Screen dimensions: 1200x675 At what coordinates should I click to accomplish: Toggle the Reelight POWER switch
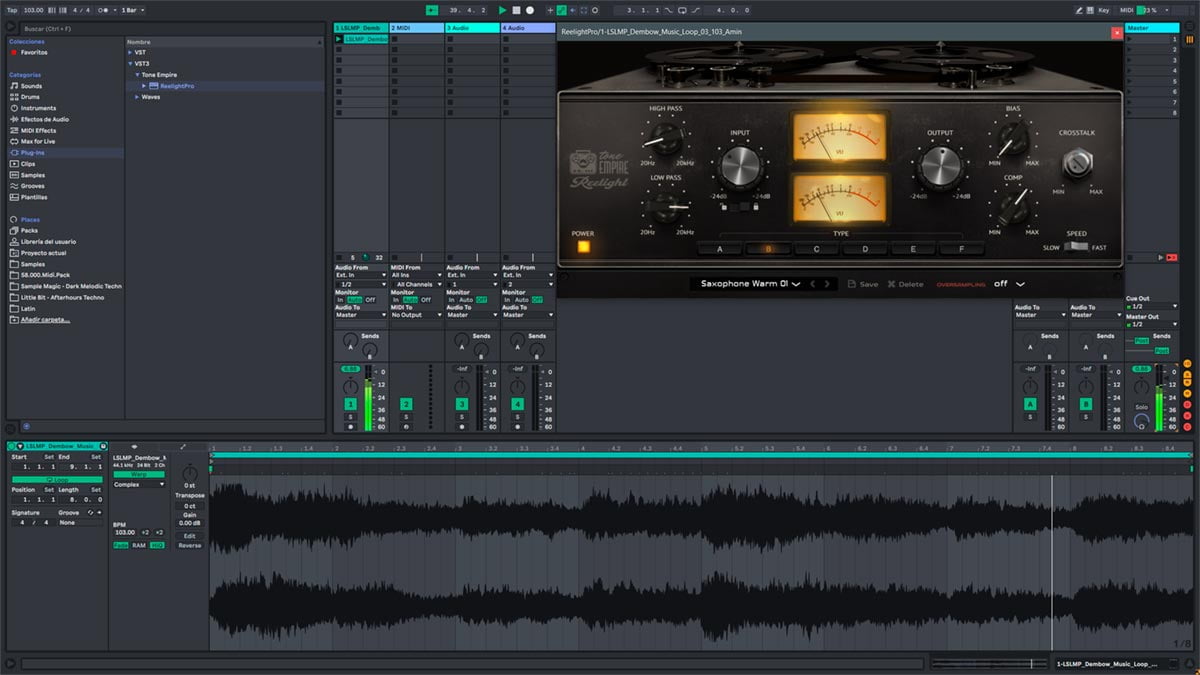pos(582,246)
